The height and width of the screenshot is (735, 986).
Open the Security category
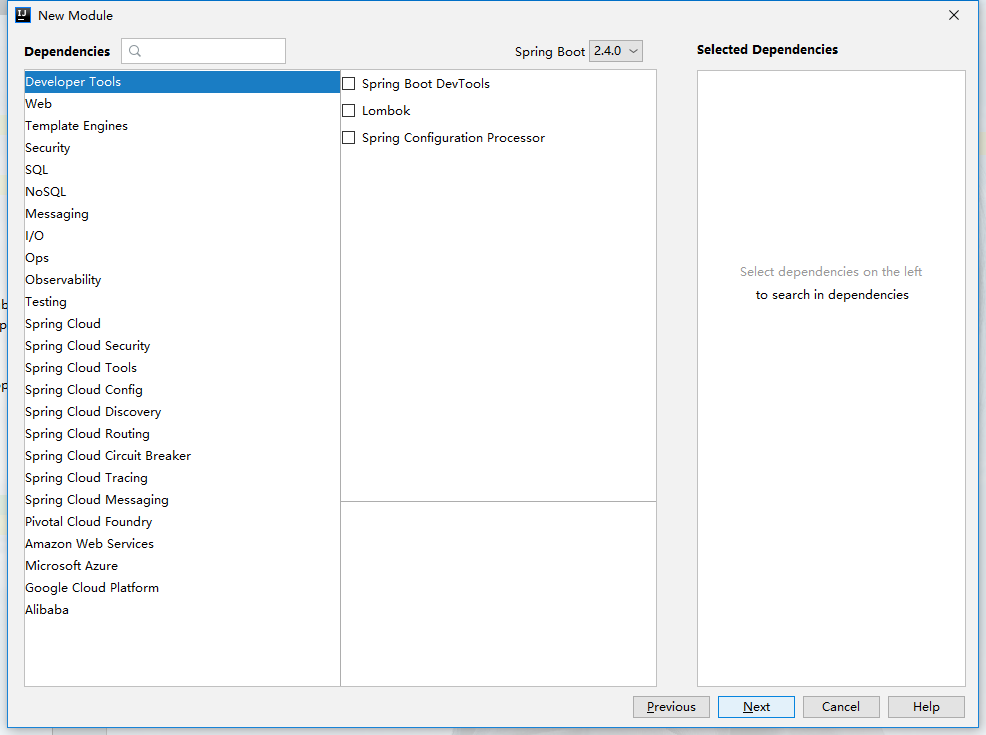pyautogui.click(x=182, y=148)
